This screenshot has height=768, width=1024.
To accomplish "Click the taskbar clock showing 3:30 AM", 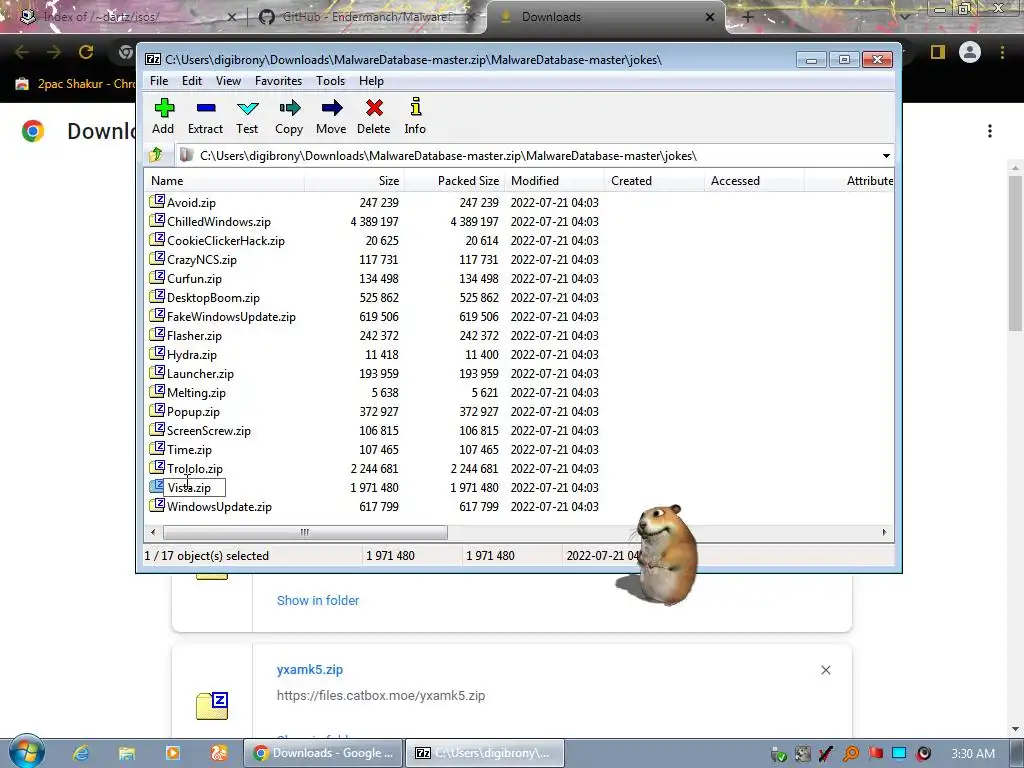I will [x=972, y=754].
